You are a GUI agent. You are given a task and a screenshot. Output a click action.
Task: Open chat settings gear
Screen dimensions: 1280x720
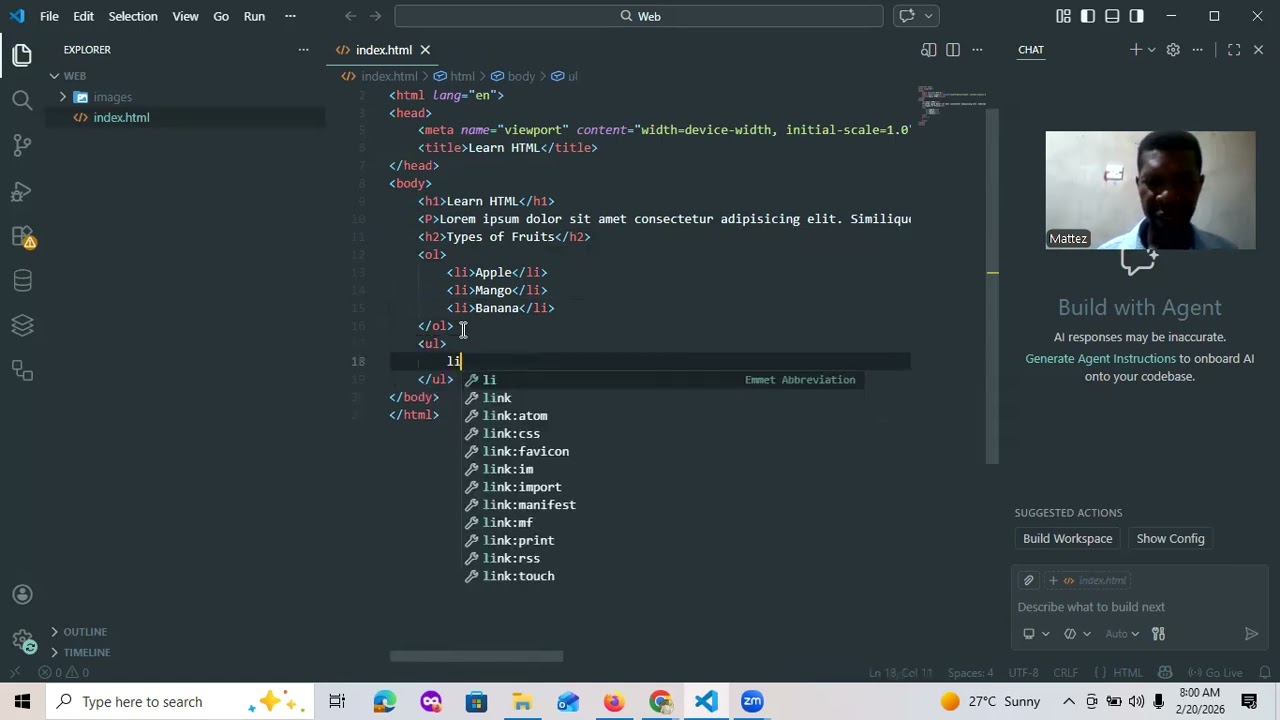pos(1173,50)
